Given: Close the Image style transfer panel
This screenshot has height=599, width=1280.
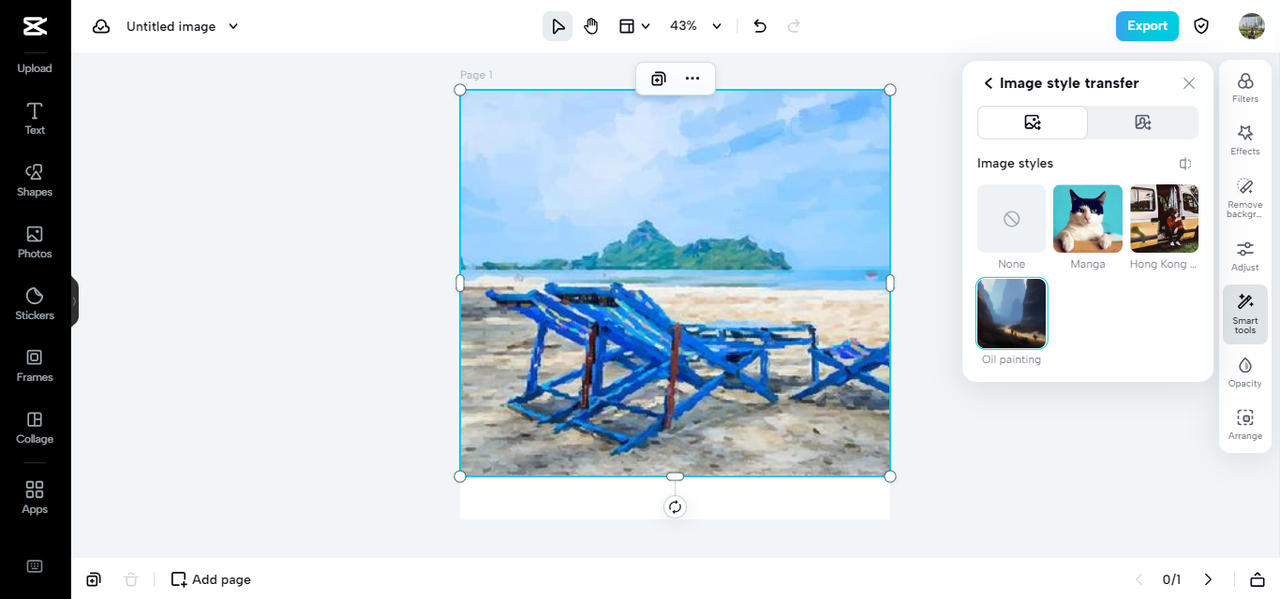Looking at the screenshot, I should pos(1188,84).
